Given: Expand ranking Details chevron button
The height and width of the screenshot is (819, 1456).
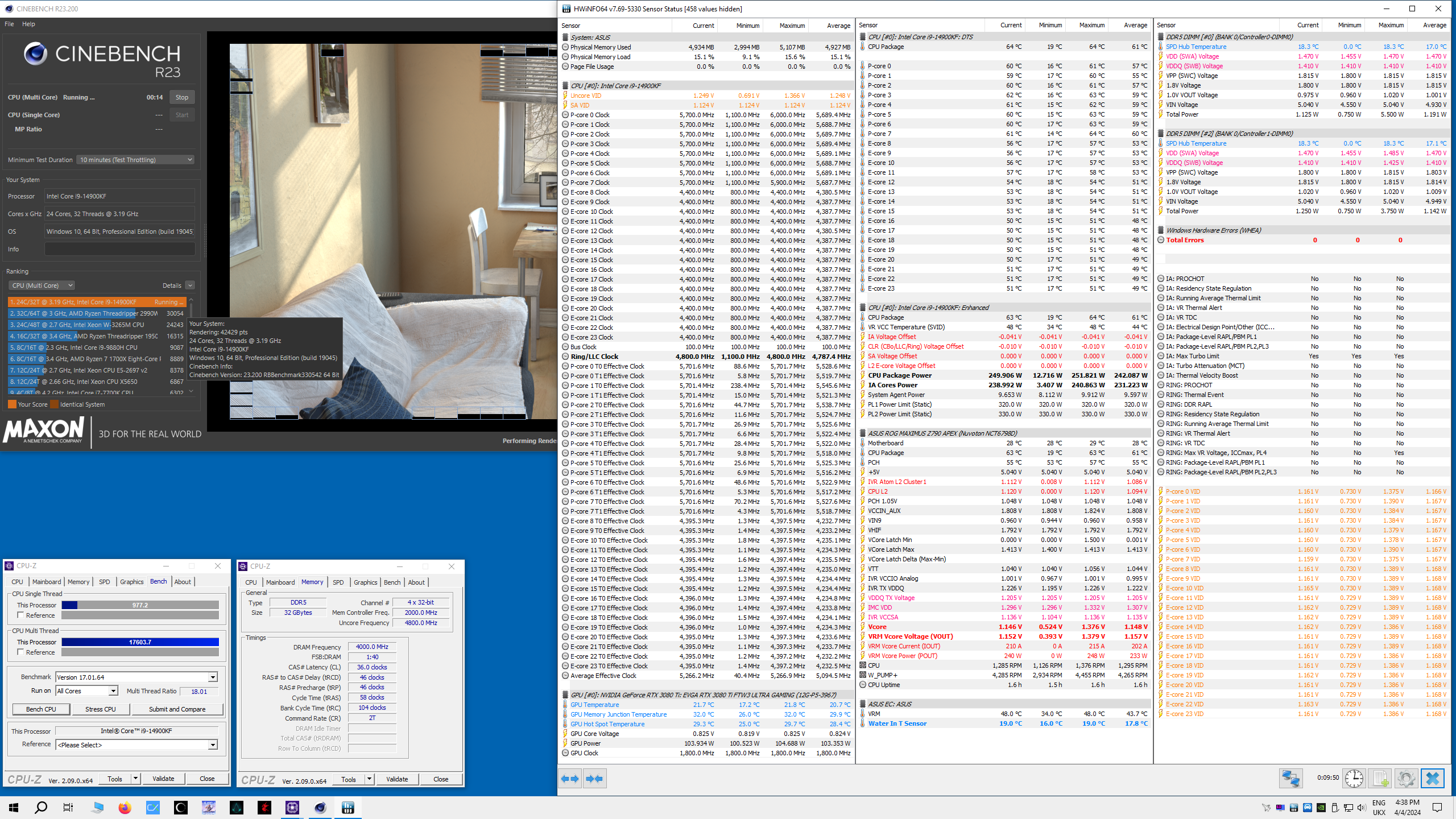Looking at the screenshot, I should click(x=191, y=286).
